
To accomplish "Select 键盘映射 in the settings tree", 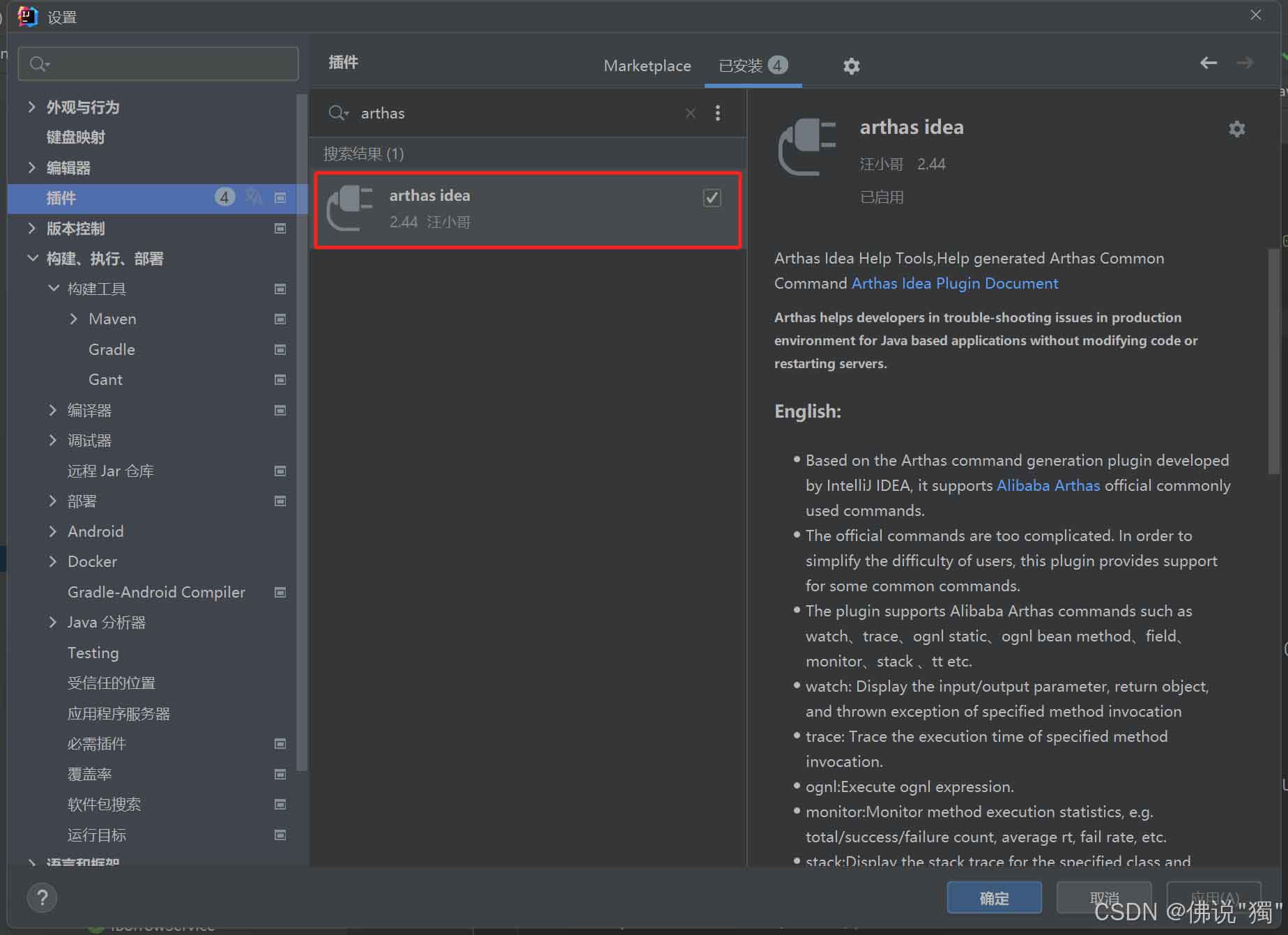I will (x=76, y=137).
